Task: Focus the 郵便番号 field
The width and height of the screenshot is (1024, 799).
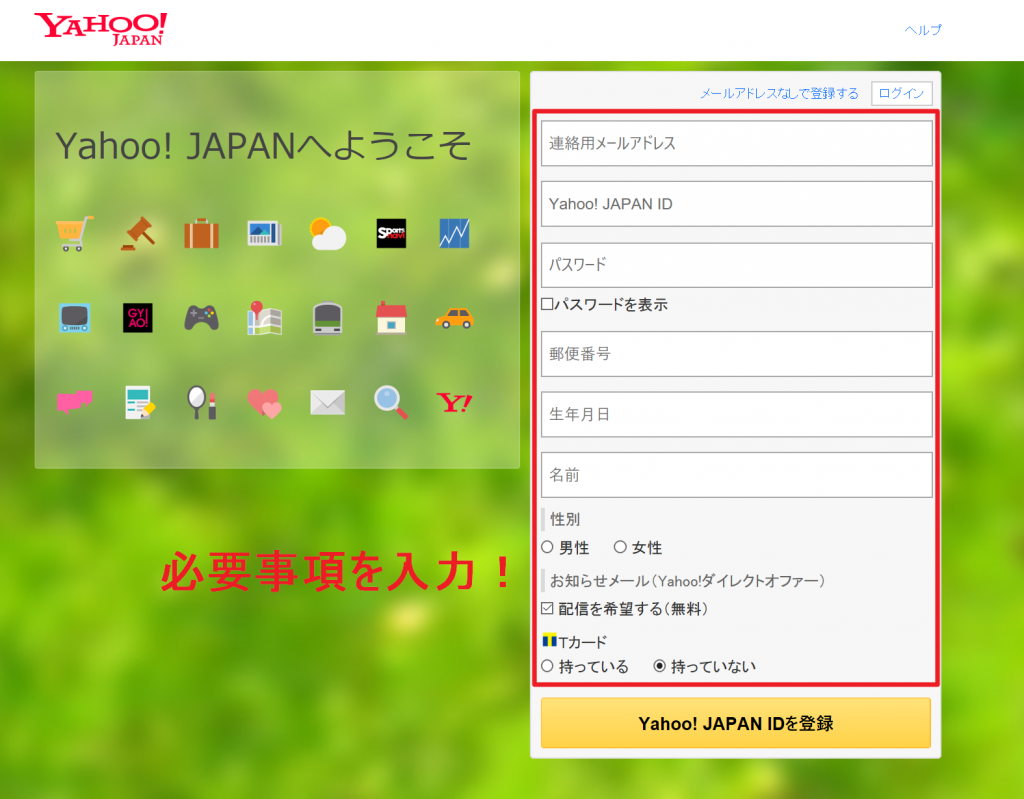Action: point(737,353)
